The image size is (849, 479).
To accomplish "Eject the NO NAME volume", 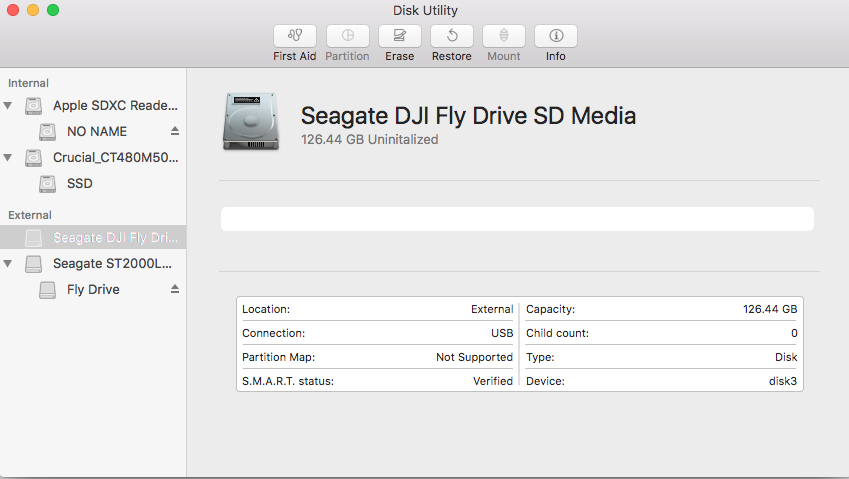I will tap(175, 131).
